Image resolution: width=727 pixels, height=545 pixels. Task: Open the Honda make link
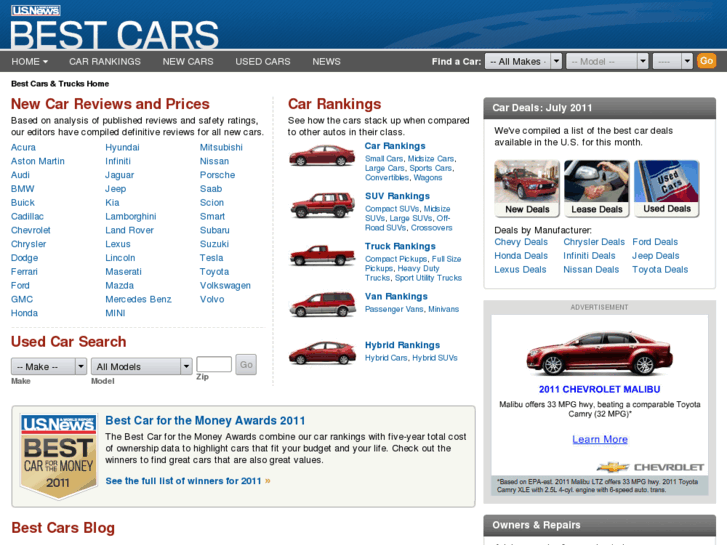coord(24,313)
